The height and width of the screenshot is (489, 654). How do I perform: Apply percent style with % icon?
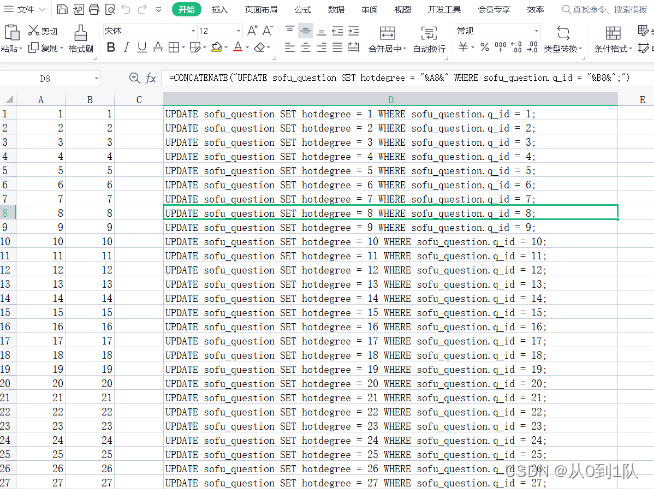tap(484, 47)
